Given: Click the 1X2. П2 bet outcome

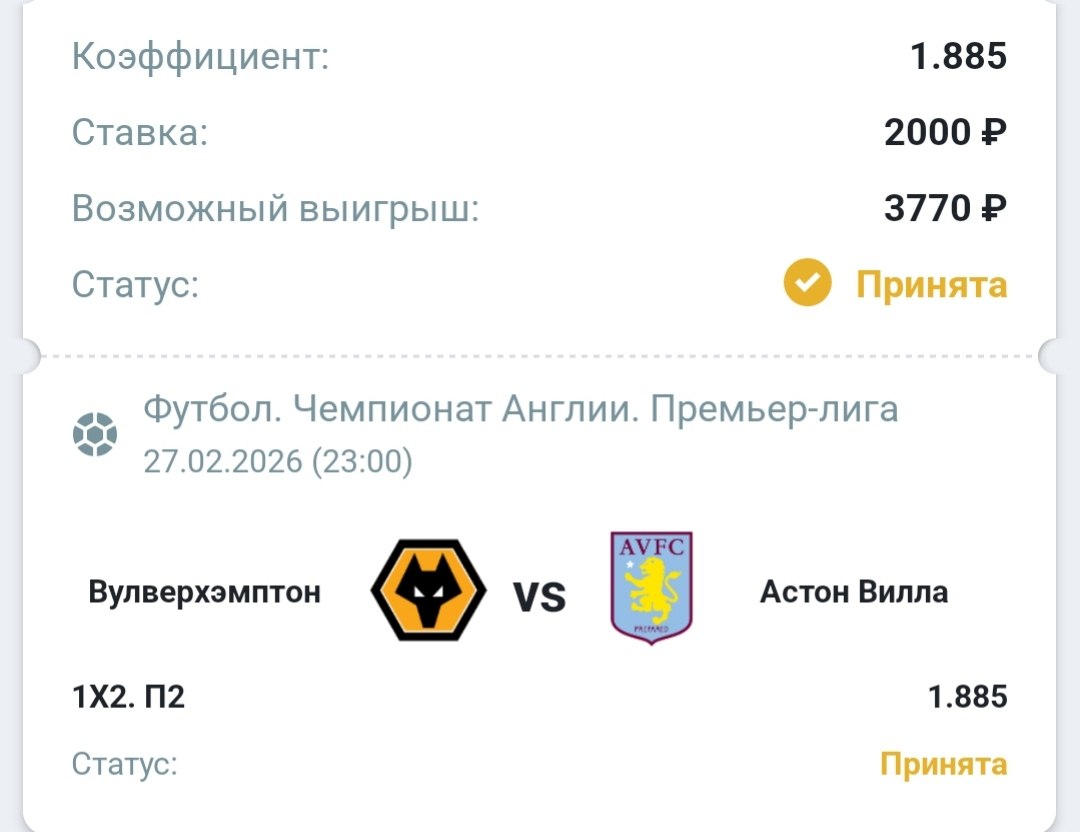Looking at the screenshot, I should 129,696.
